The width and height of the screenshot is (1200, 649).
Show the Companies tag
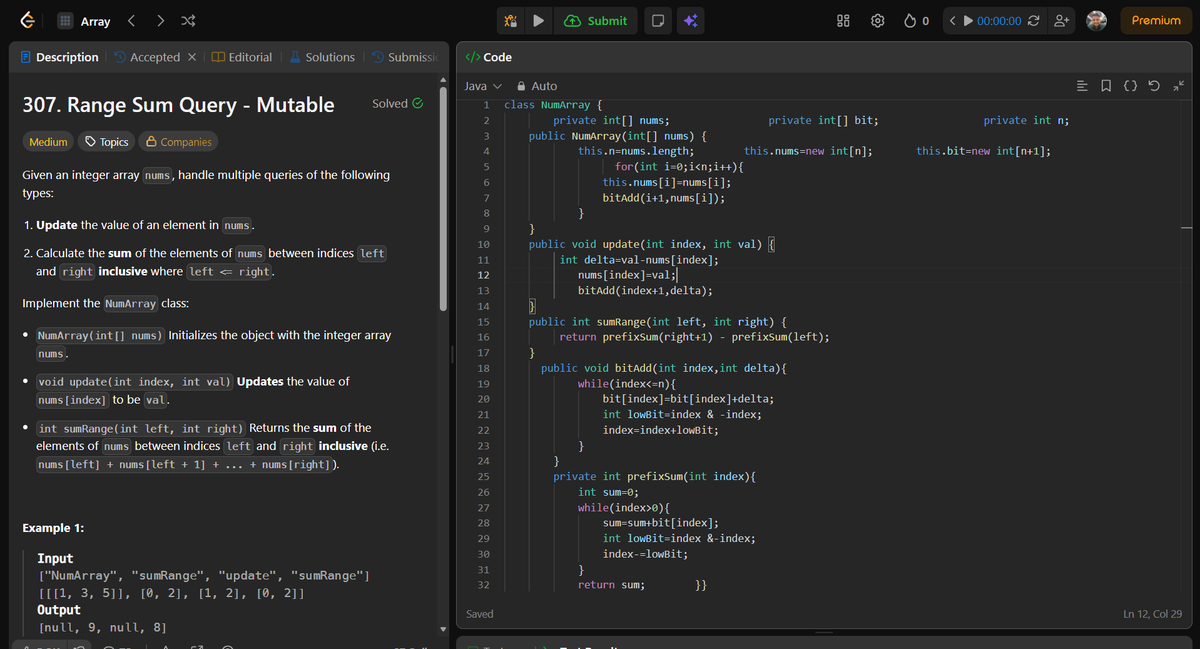178,142
